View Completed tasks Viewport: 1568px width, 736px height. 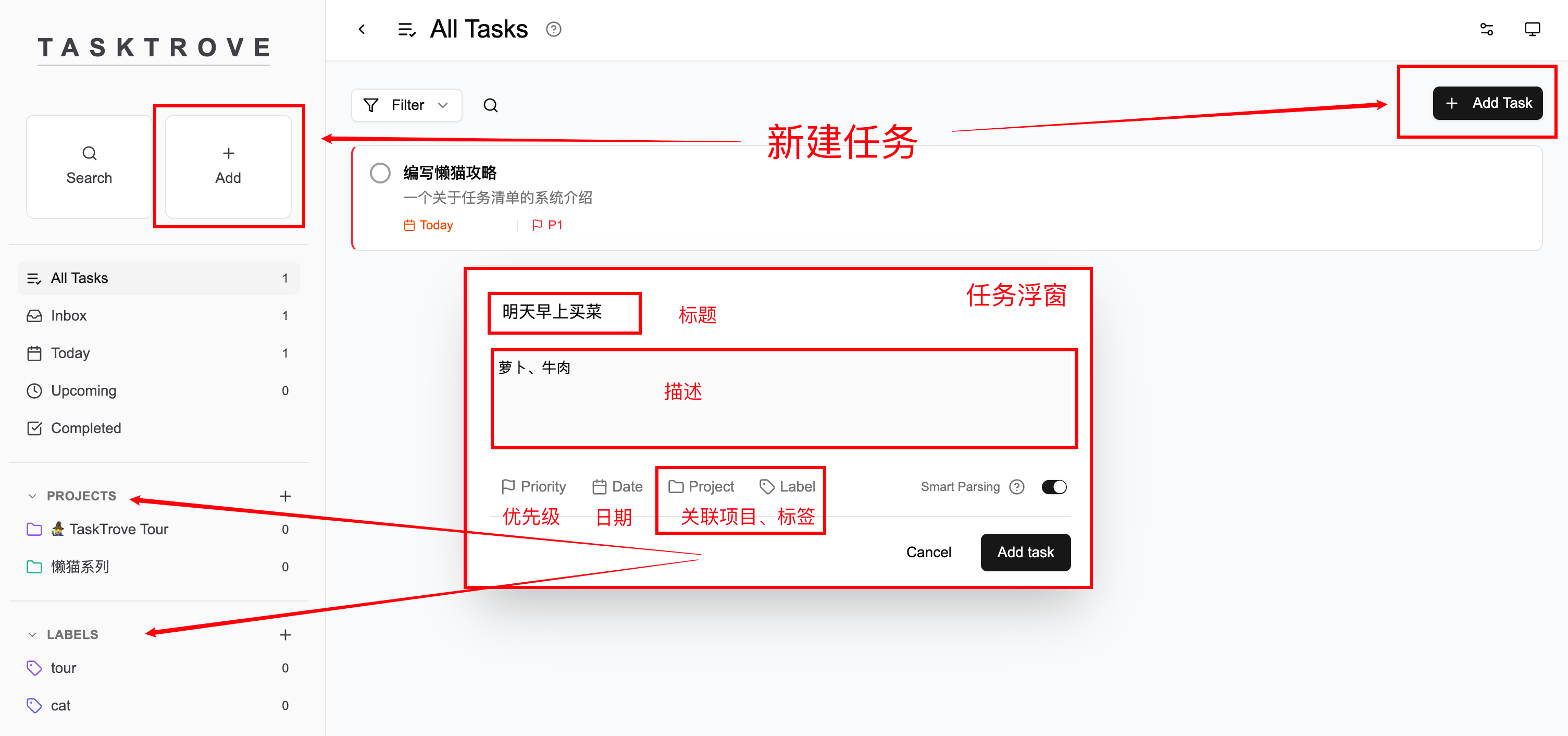coord(158,428)
